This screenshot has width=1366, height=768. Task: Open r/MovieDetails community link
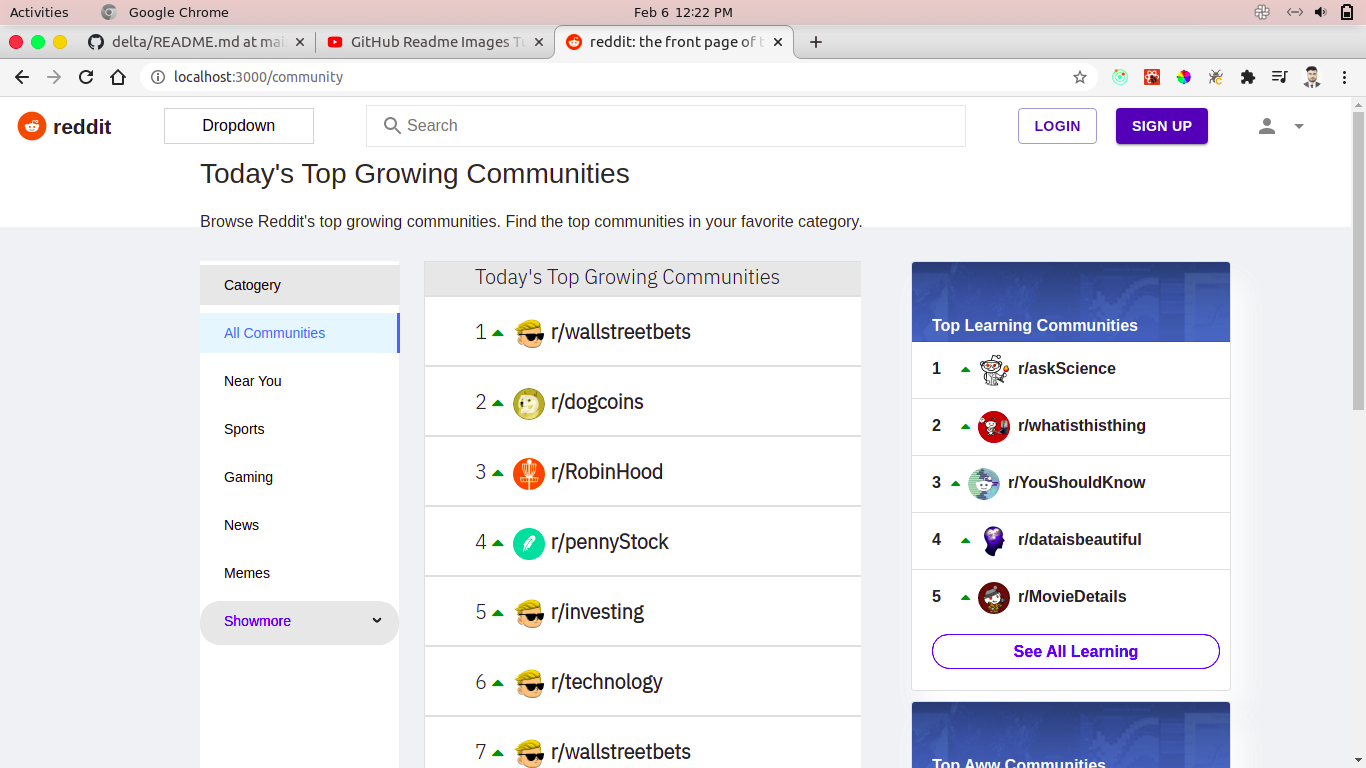(1072, 597)
